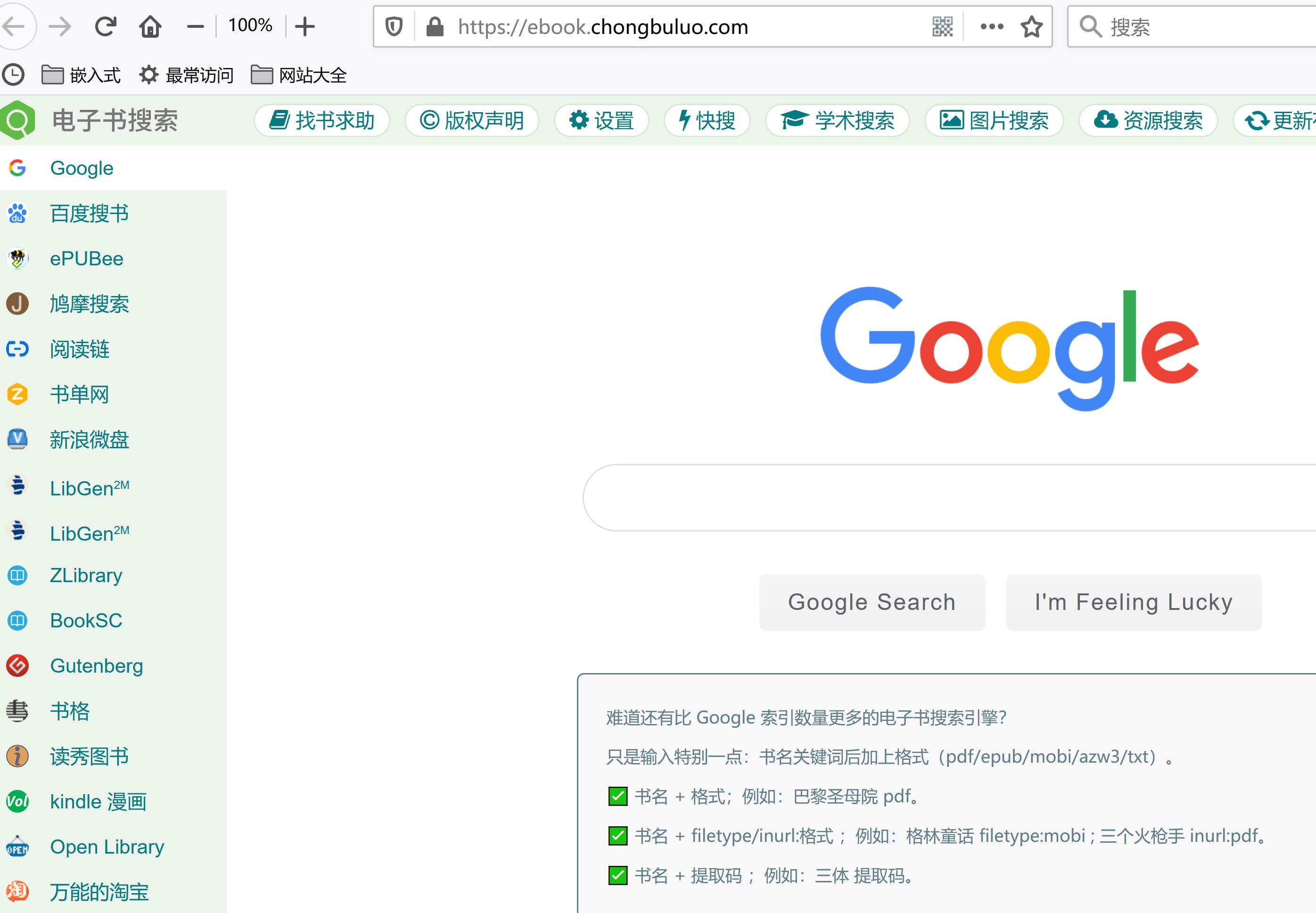Screen dimensions: 1316x913
Task: Click the Gutenberg red icon
Action: (x=18, y=665)
